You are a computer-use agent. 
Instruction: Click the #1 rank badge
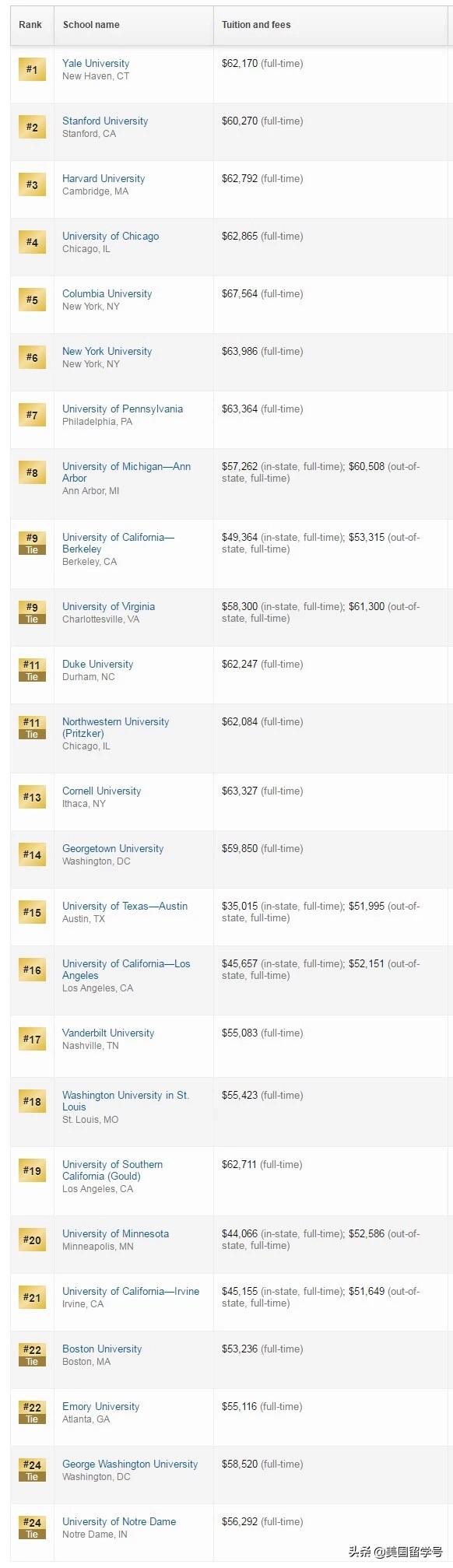32,69
